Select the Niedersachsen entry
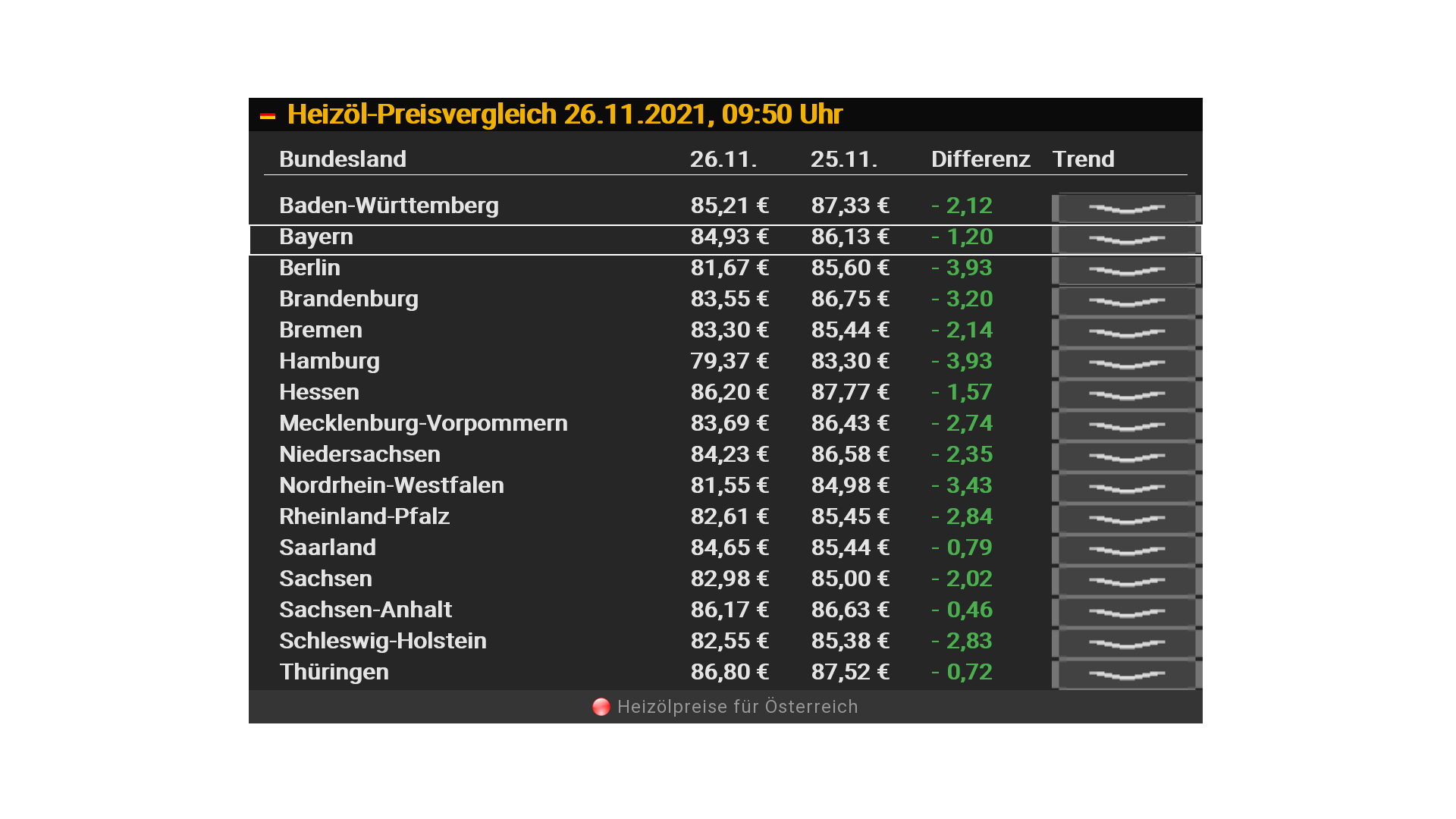 click(359, 454)
